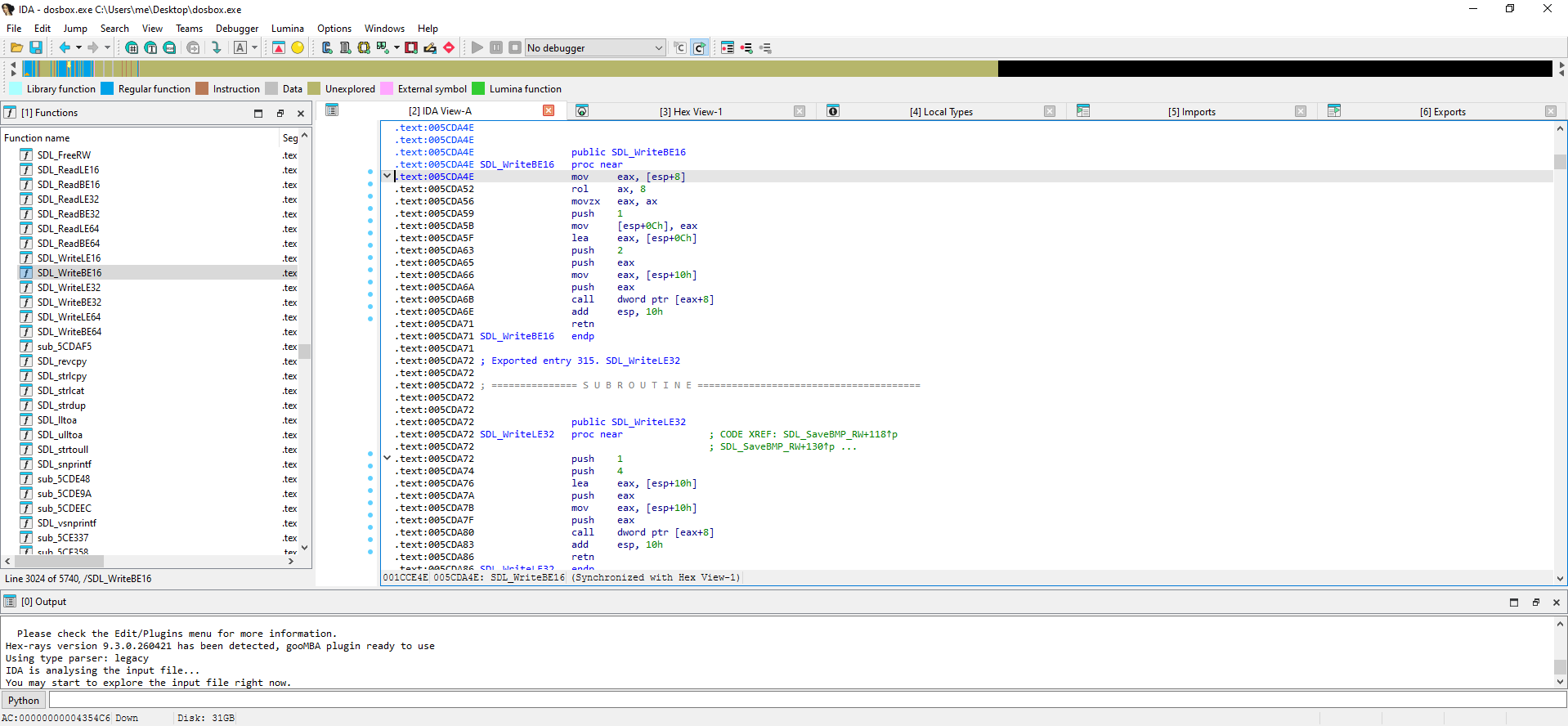
Task: Close the IDA View-A tab
Action: [549, 110]
